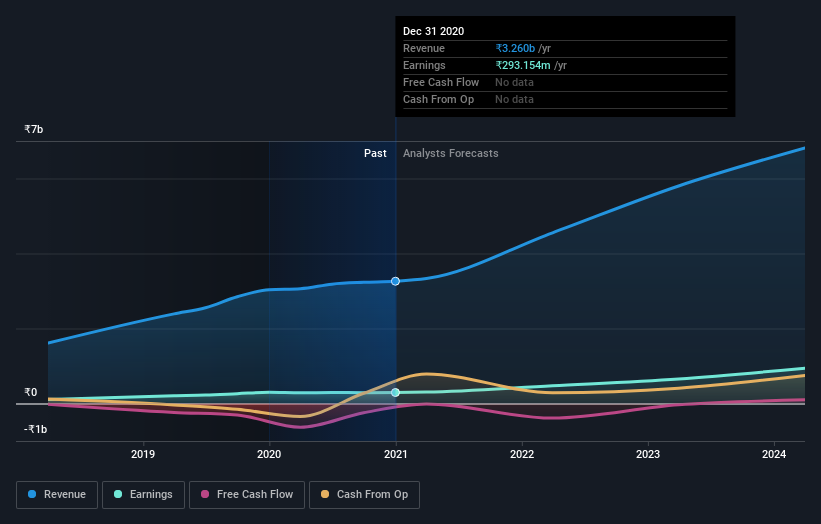Screen dimensions: 821x524
Task: Select the earnings data point at 2021
Action: 395,393
